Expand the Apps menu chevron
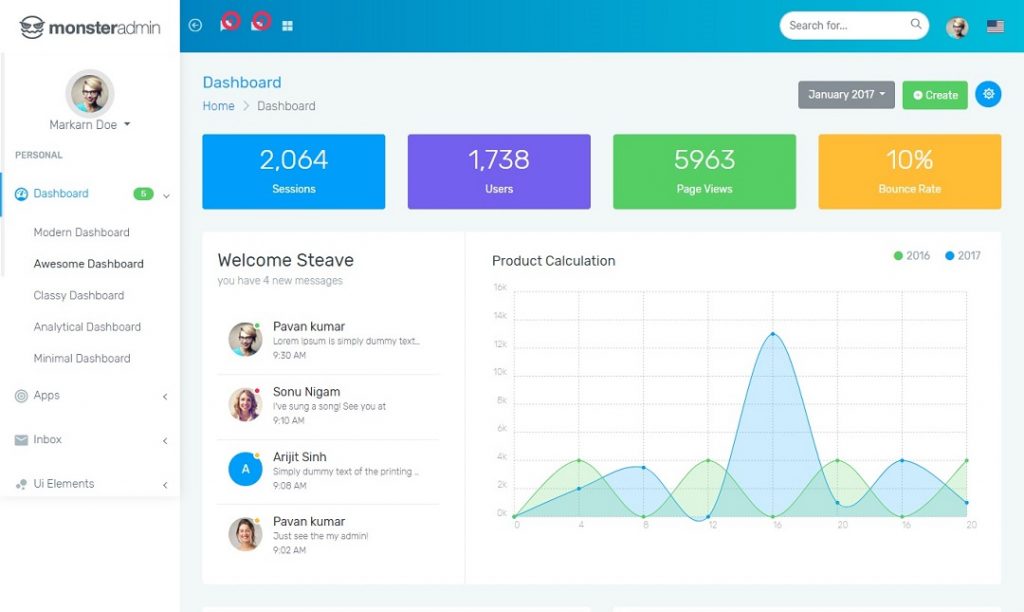This screenshot has height=612, width=1024. click(x=165, y=396)
